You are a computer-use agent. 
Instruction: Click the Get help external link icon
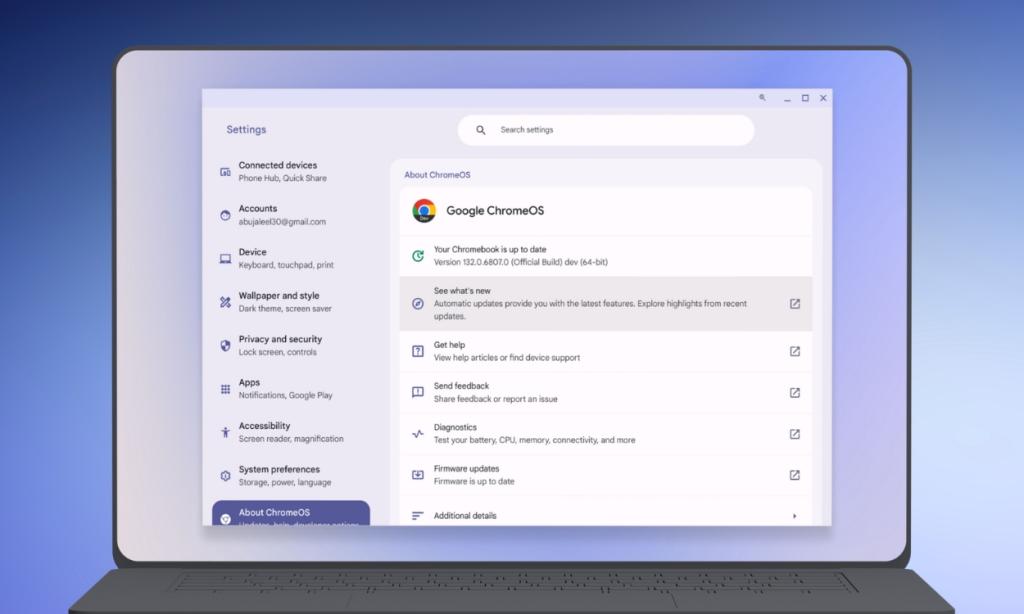click(794, 351)
